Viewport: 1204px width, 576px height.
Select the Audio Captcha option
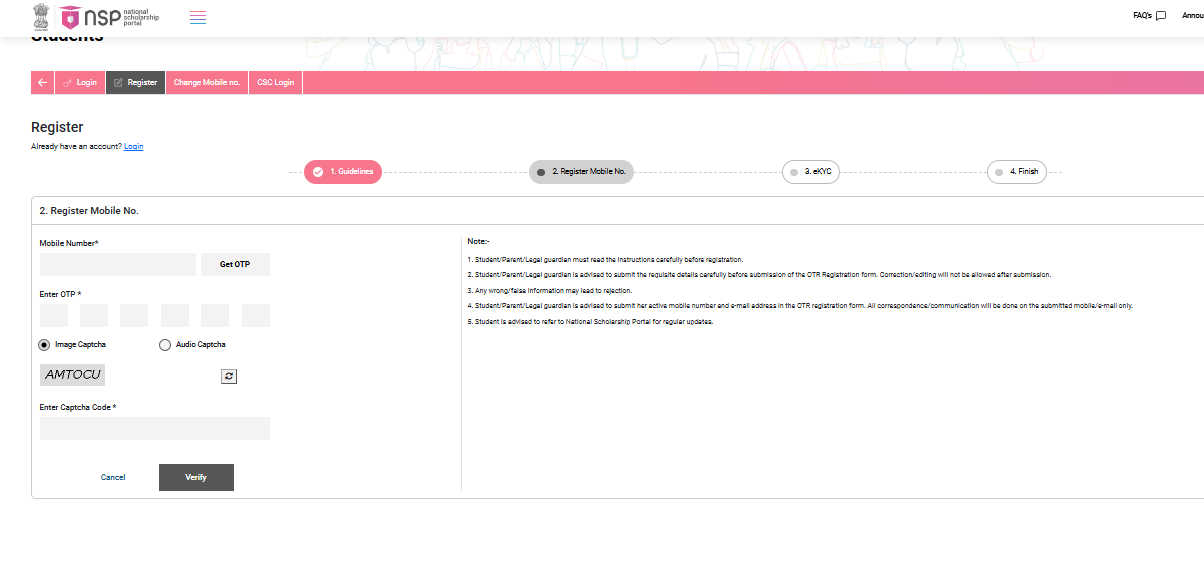(x=165, y=345)
